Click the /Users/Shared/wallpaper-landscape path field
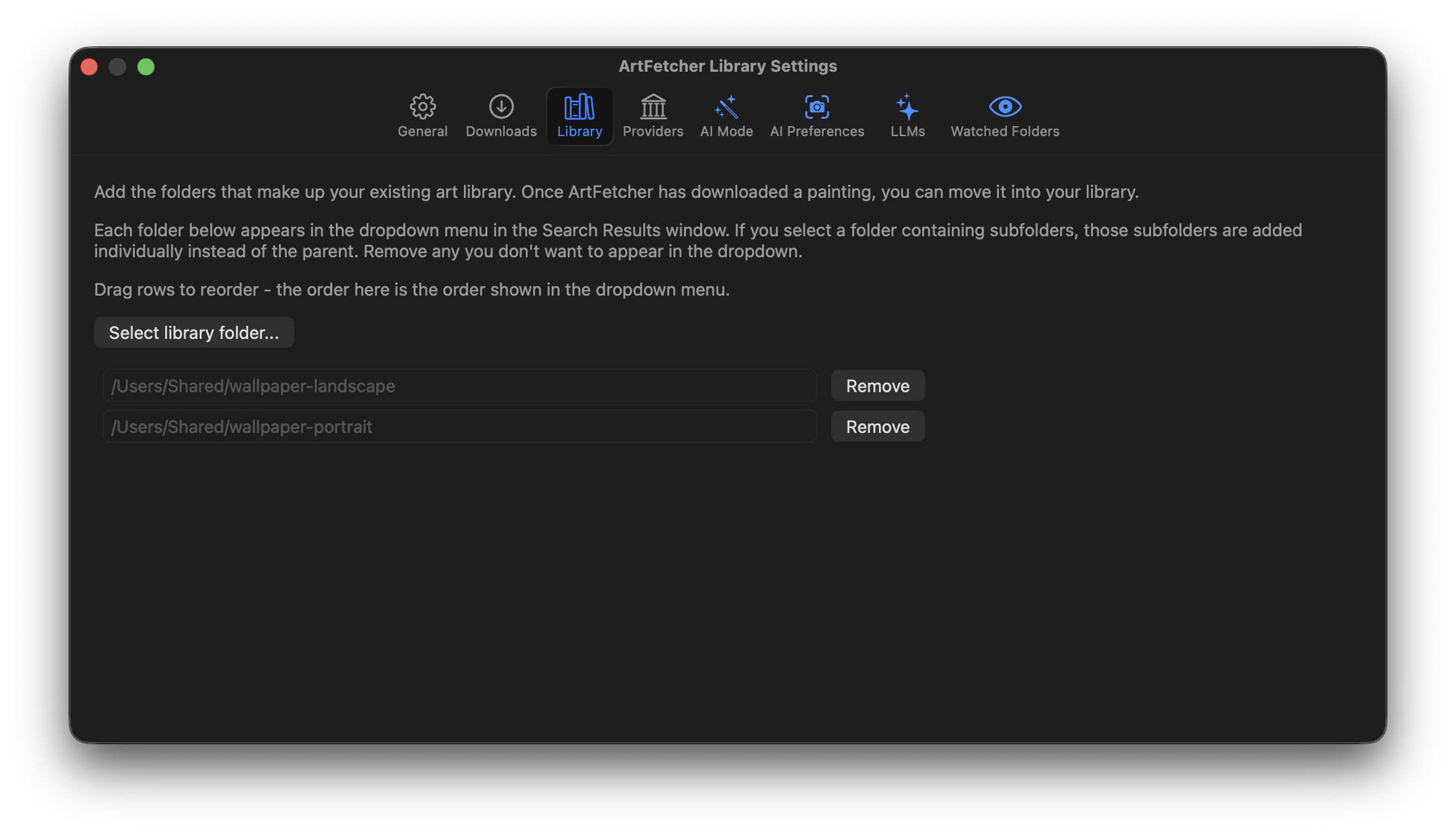The height and width of the screenshot is (835, 1456). coord(460,386)
